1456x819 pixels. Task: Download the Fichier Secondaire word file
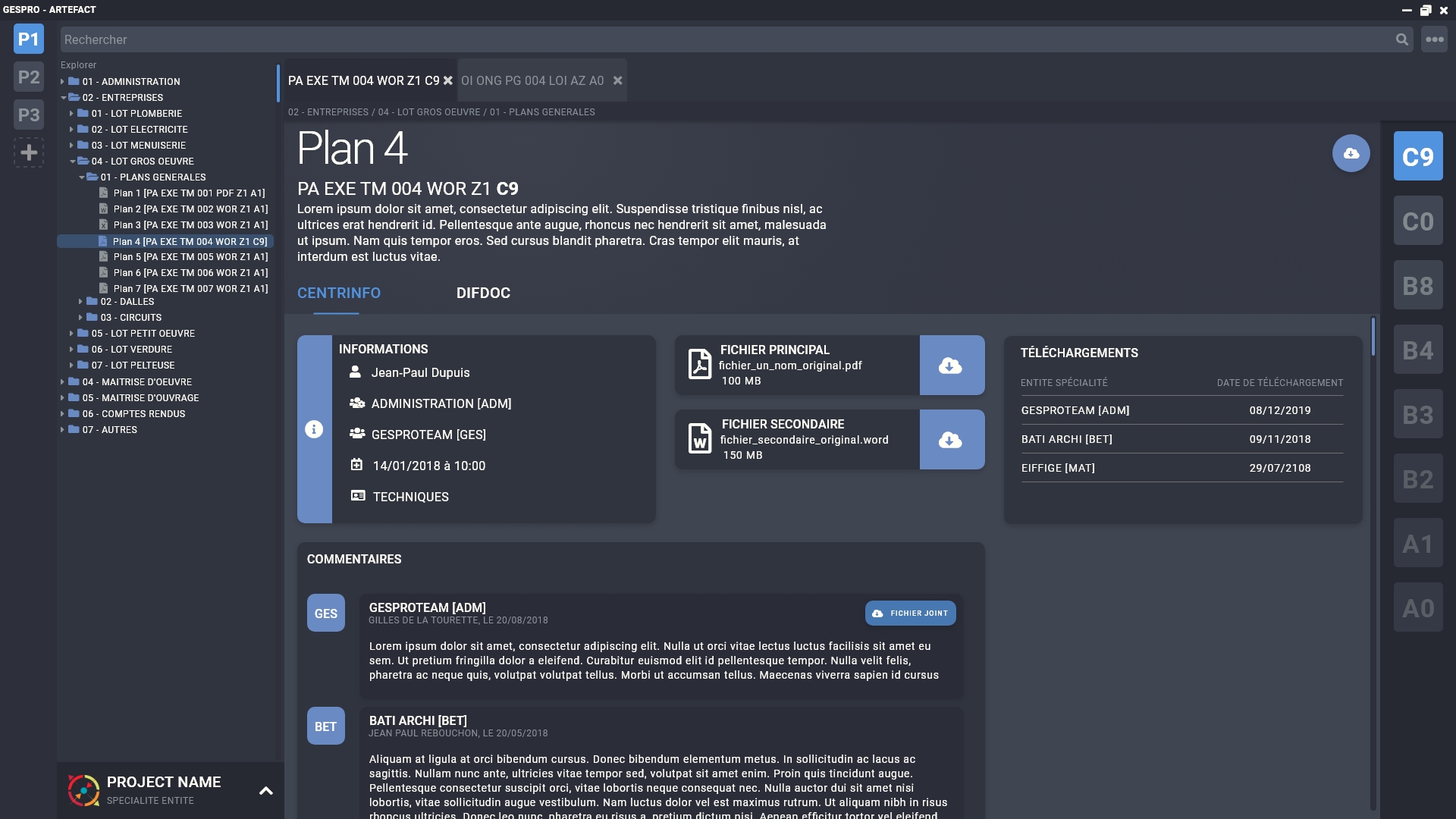pyautogui.click(x=951, y=440)
